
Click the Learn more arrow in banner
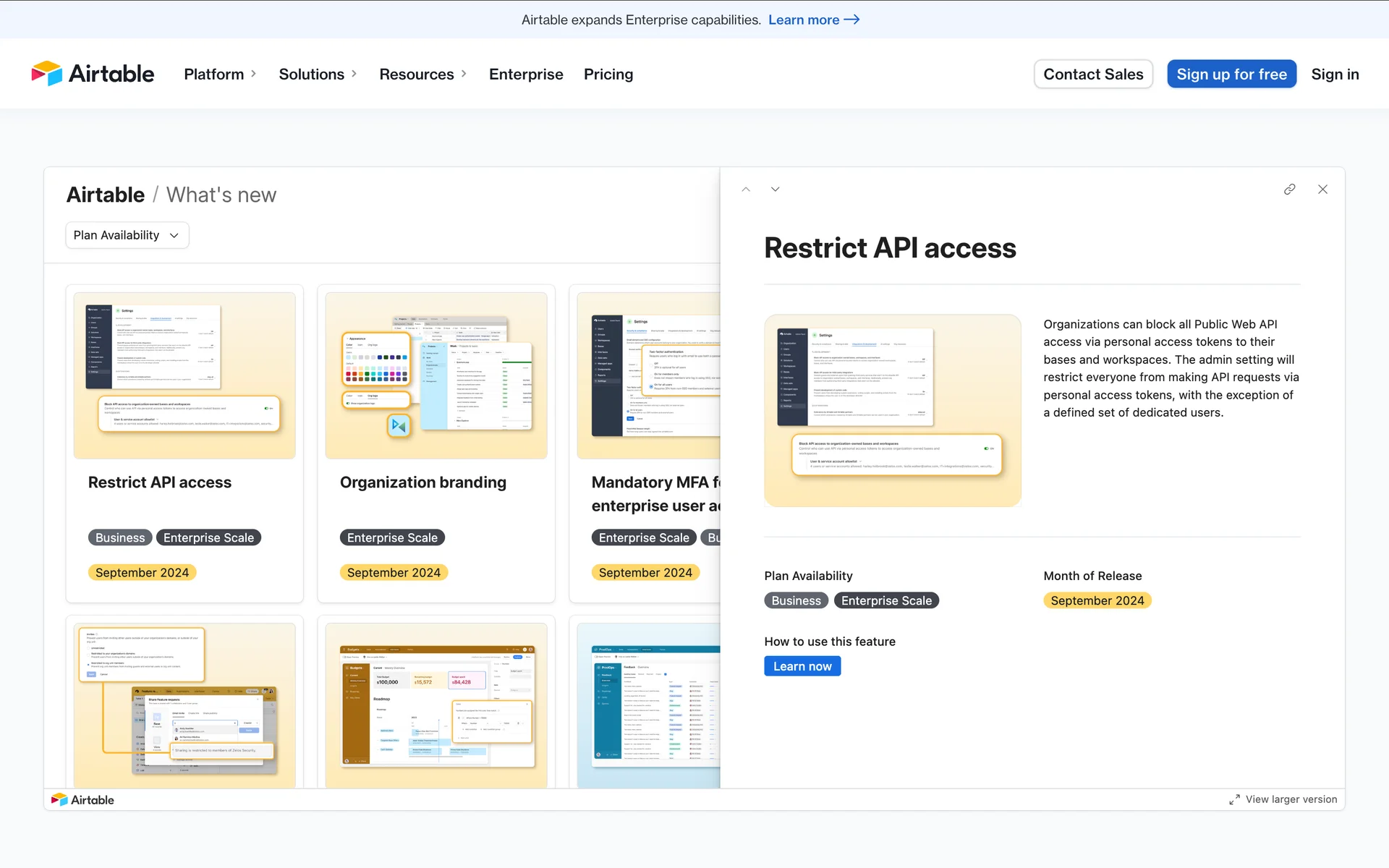(851, 20)
